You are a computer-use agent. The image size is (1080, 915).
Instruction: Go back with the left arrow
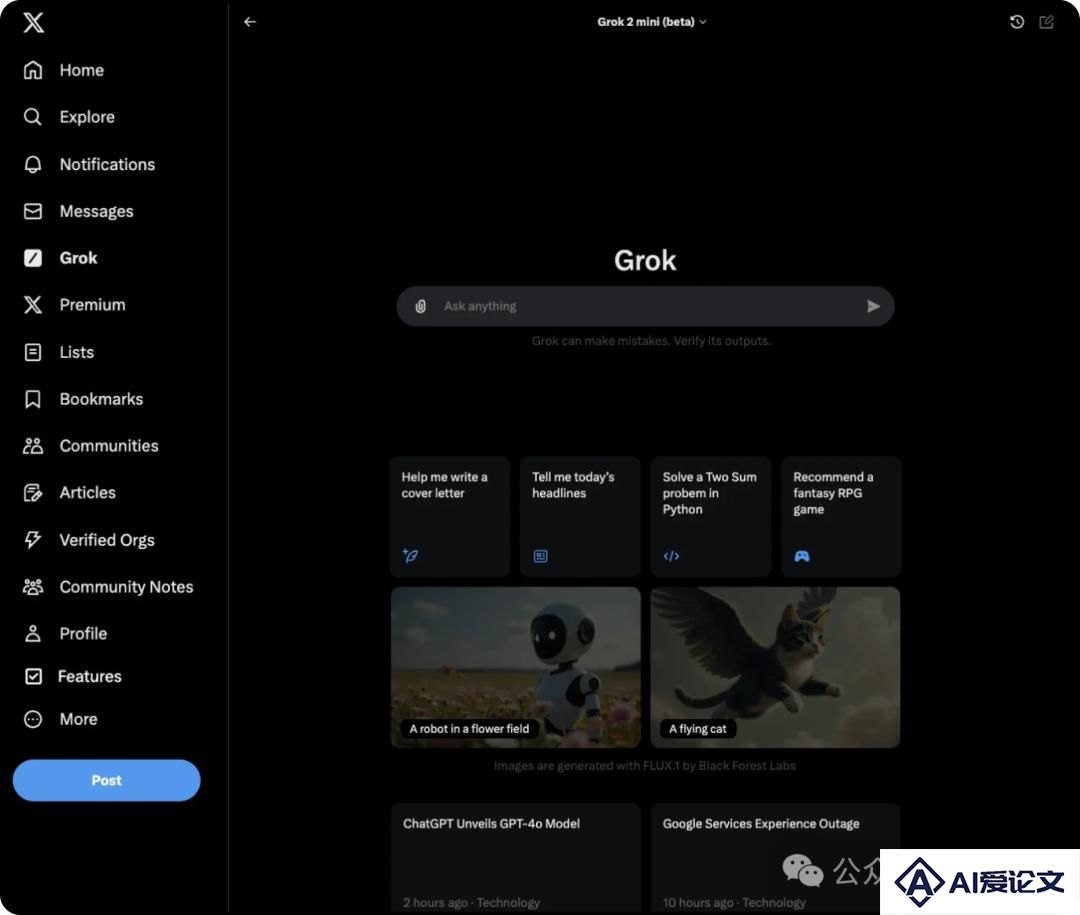(x=250, y=22)
